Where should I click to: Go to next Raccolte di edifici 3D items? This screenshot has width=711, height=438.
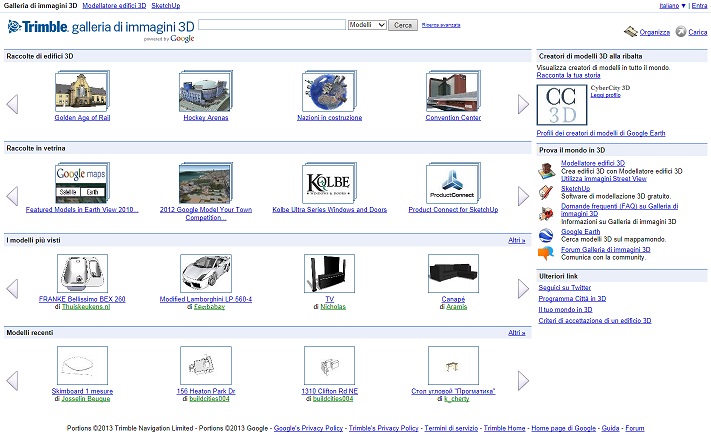pyautogui.click(x=523, y=104)
